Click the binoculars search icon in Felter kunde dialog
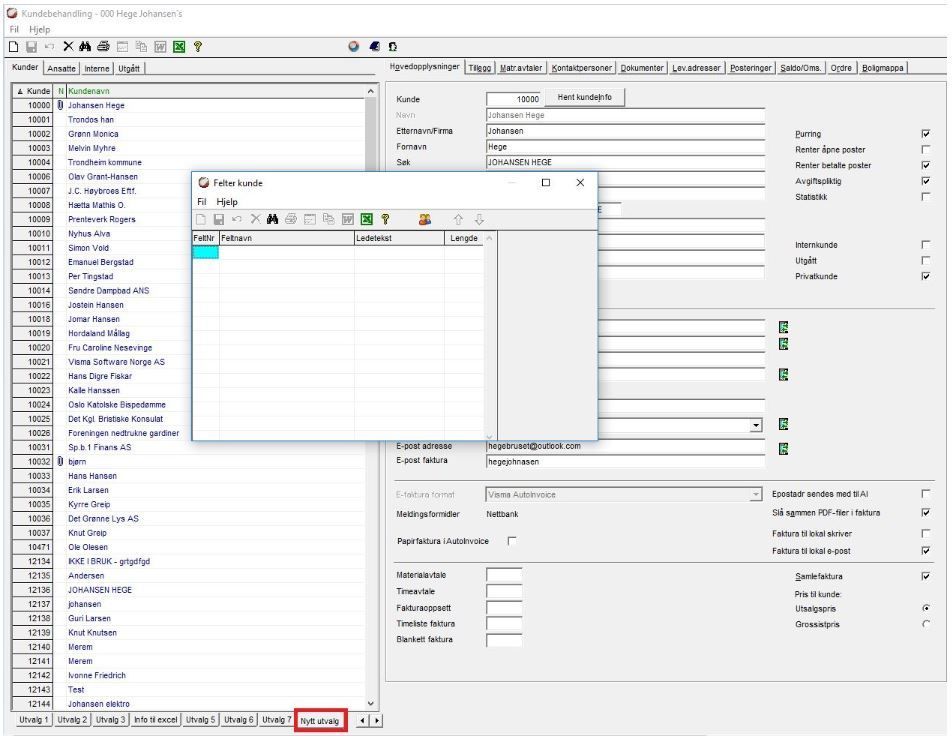952x736 pixels. [273, 219]
